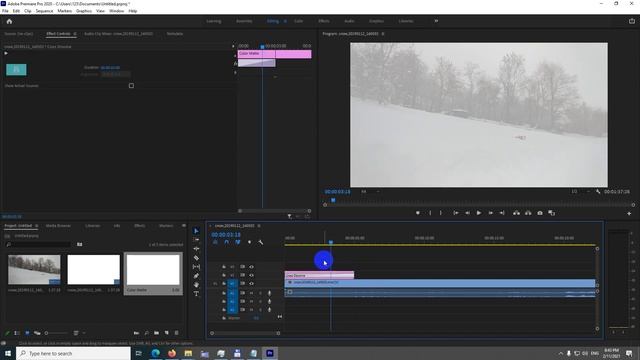Viewport: 640px width, 360px height.
Task: Select the Ripple Edit tool
Action: click(196, 249)
